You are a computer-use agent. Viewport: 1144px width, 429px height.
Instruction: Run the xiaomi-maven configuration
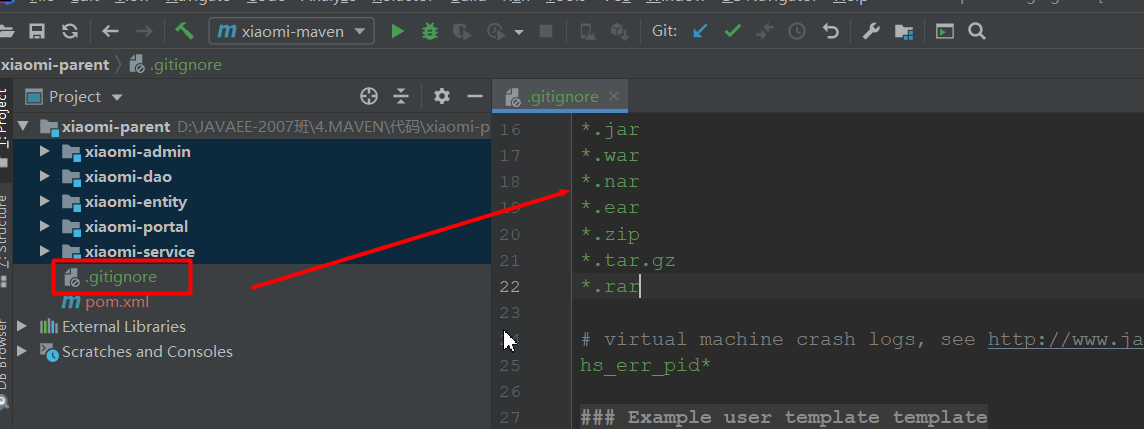[397, 31]
